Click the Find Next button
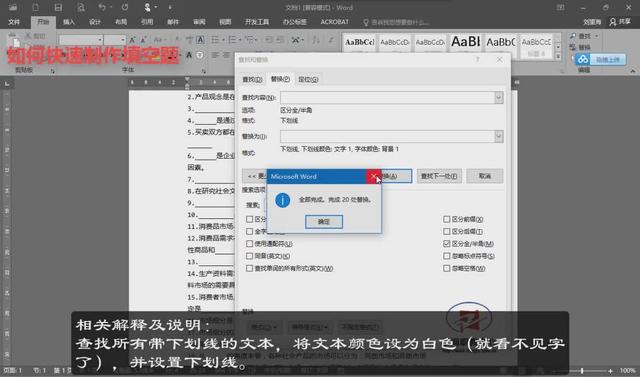Viewport: 640px width, 377px height. [x=439, y=176]
